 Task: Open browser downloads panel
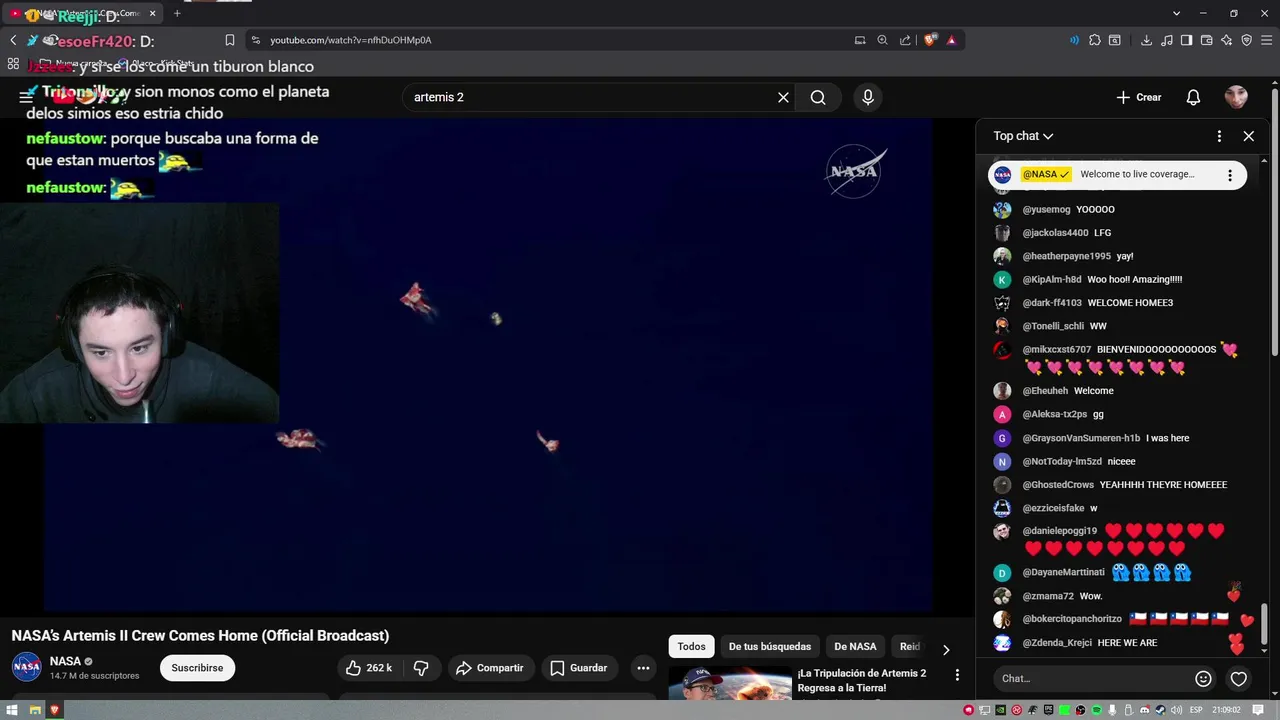[1146, 40]
